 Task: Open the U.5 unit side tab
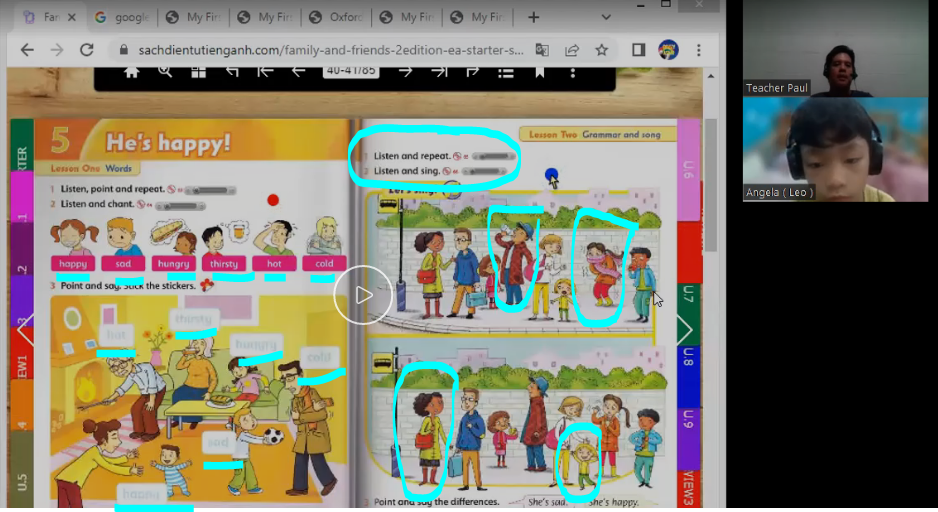click(x=22, y=473)
